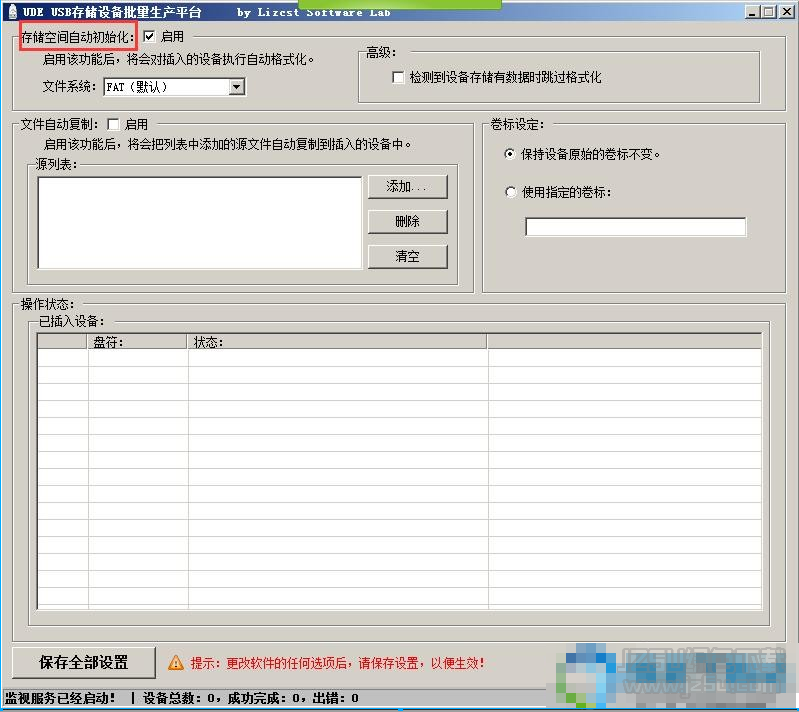Image resolution: width=799 pixels, height=712 pixels.
Task: Click description text about 源文件自动复制到插入的设备中
Action: (227, 144)
